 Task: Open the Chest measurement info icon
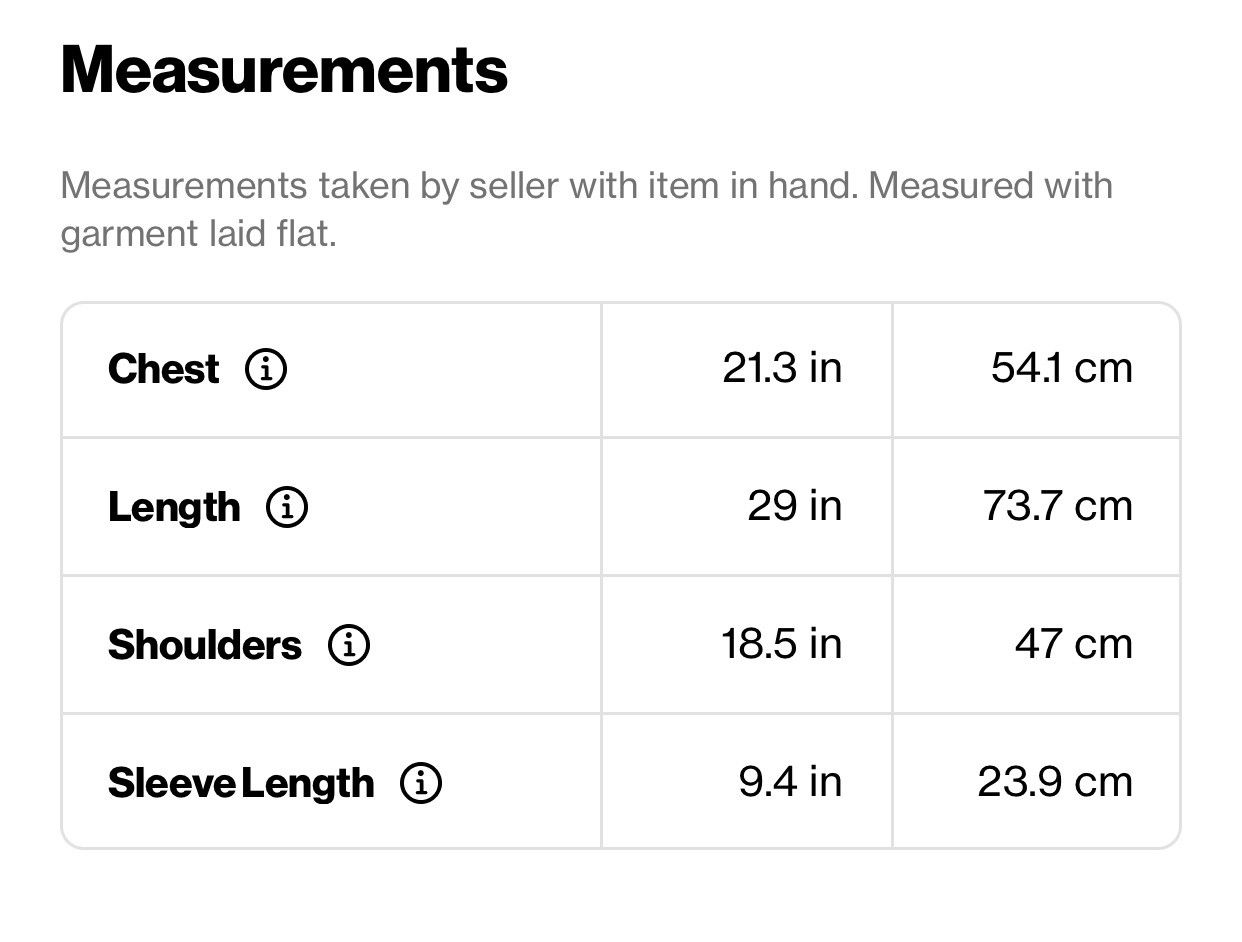click(x=266, y=369)
